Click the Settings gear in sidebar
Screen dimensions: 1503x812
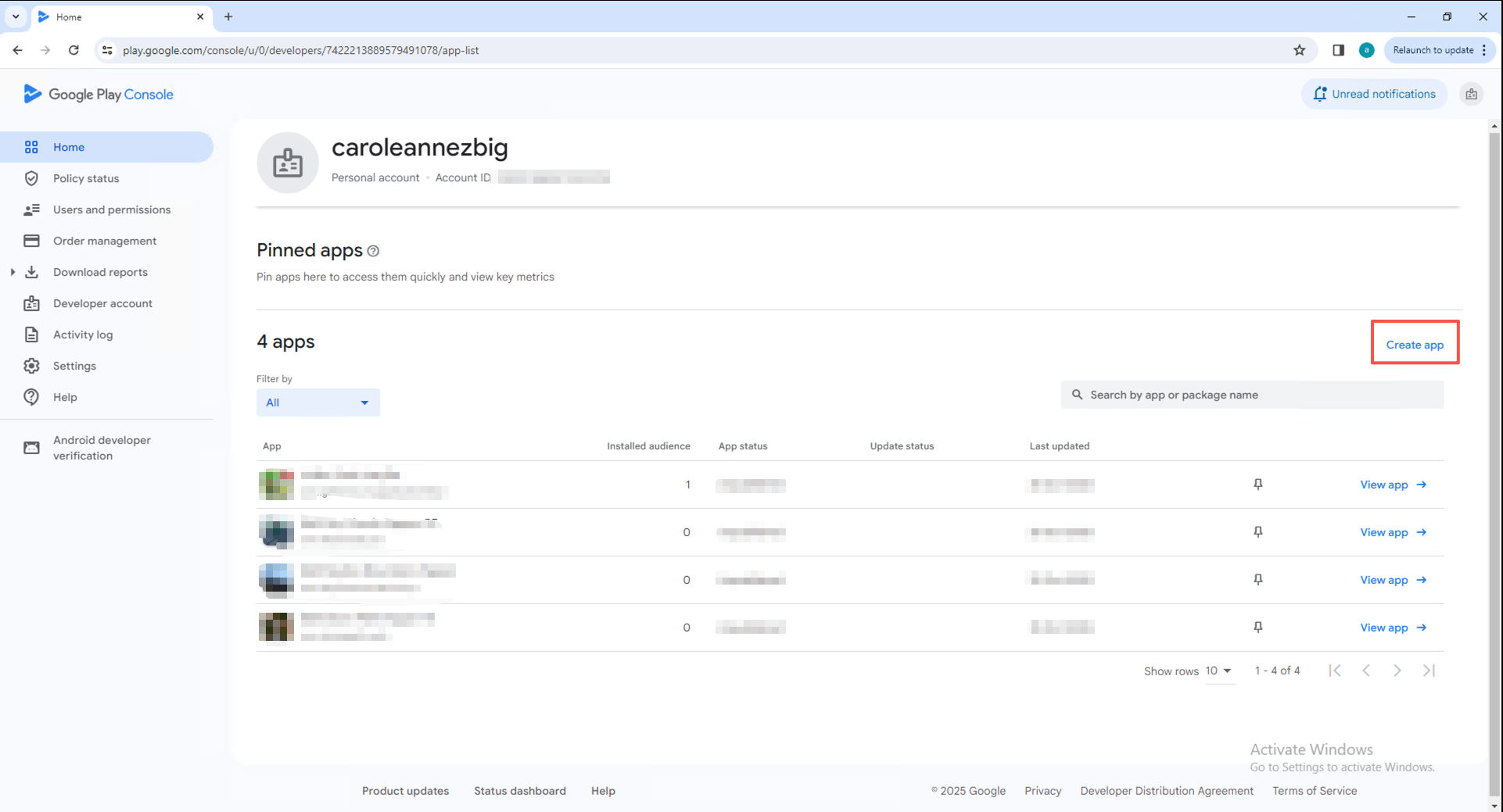tap(31, 366)
